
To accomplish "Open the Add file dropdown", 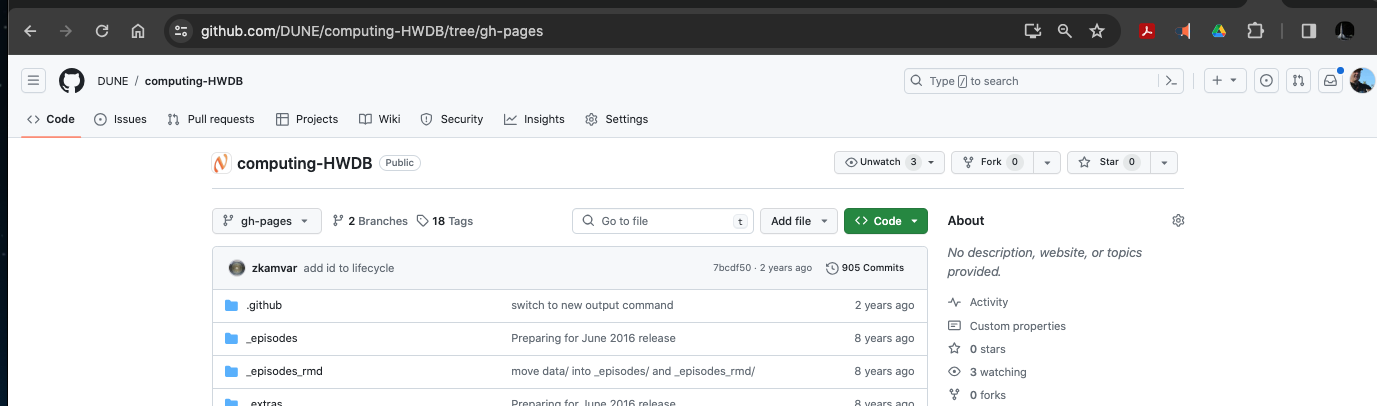I will click(x=798, y=221).
